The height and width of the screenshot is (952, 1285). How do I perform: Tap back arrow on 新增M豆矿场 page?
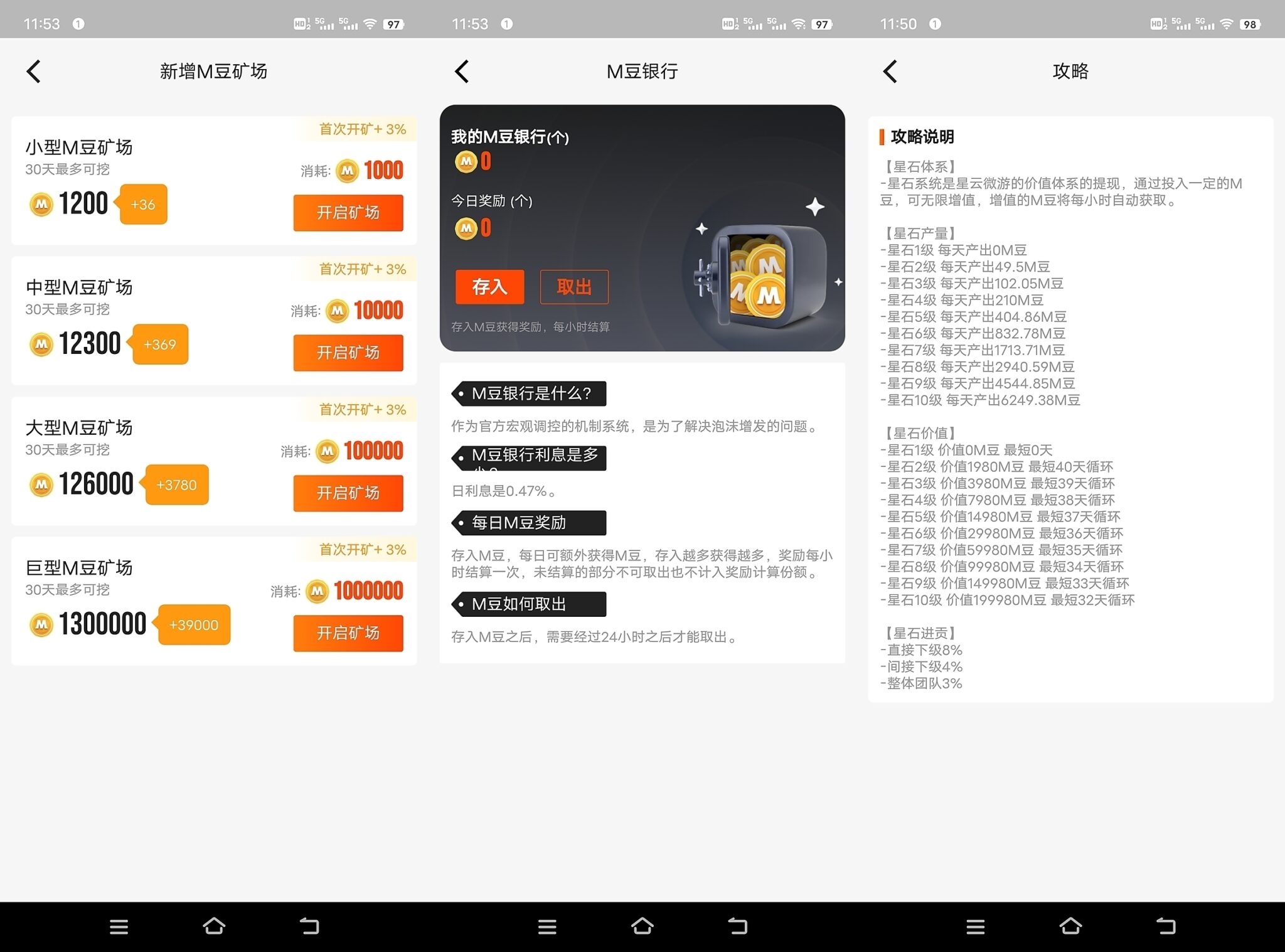click(x=34, y=72)
